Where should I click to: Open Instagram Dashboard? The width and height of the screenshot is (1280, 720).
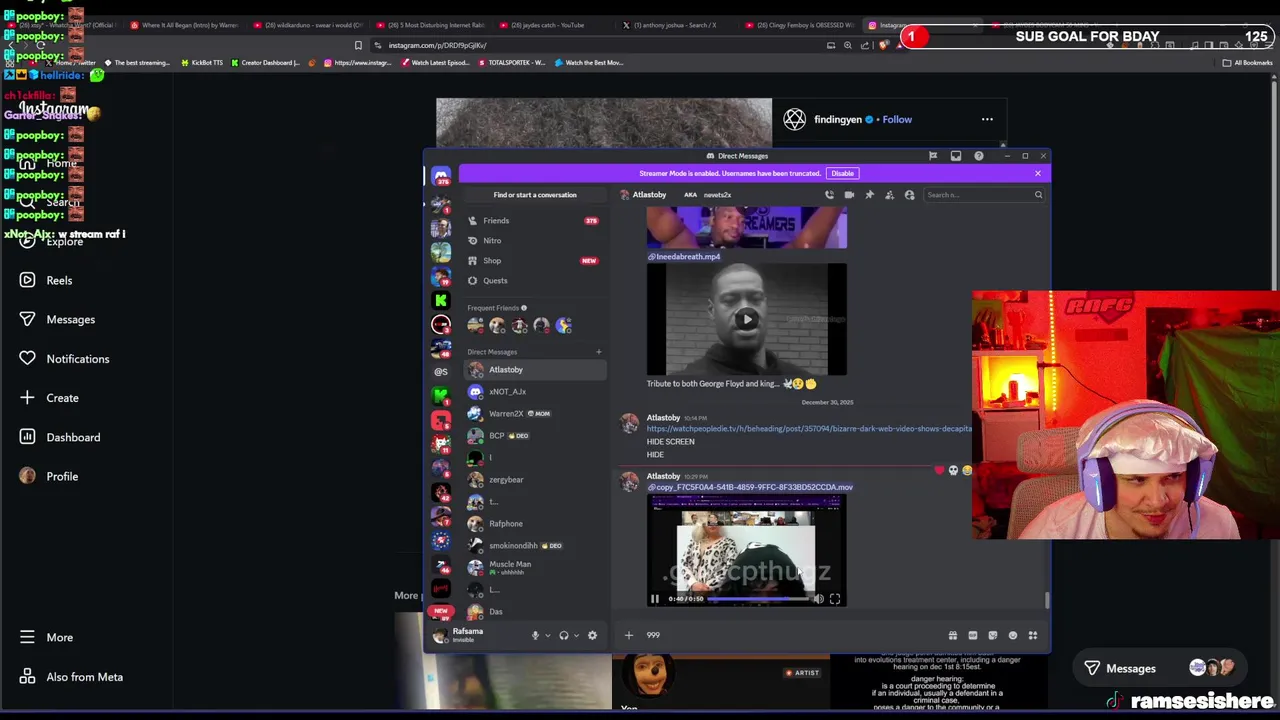click(x=60, y=437)
